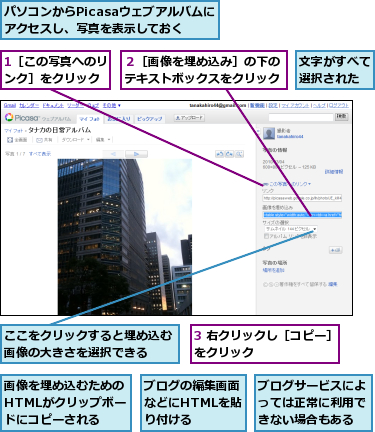Viewport: 375px width, 432px height.
Task: Click the 編集 link next to copyright
Action: point(333,284)
